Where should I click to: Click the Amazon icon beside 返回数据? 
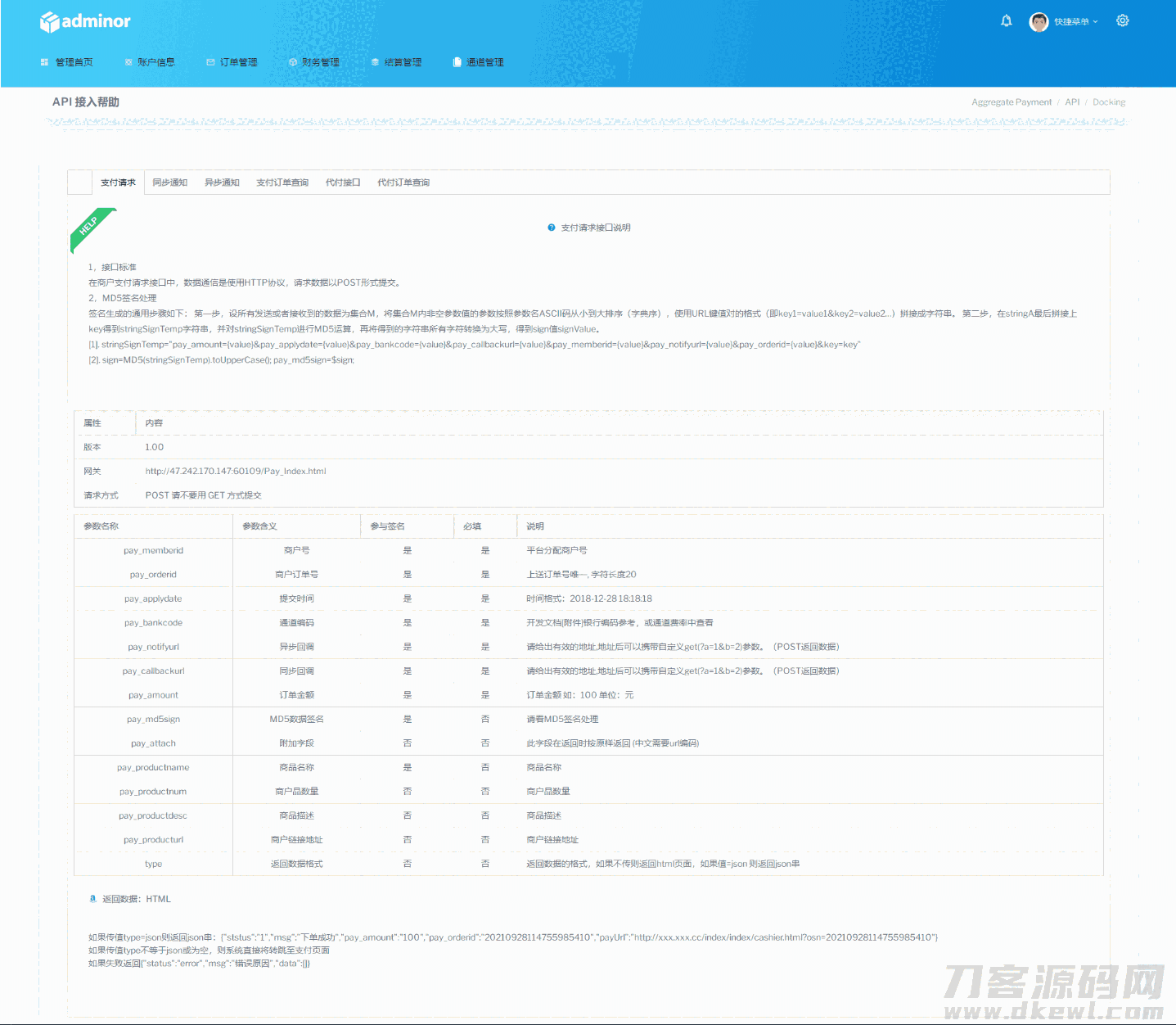(92, 898)
